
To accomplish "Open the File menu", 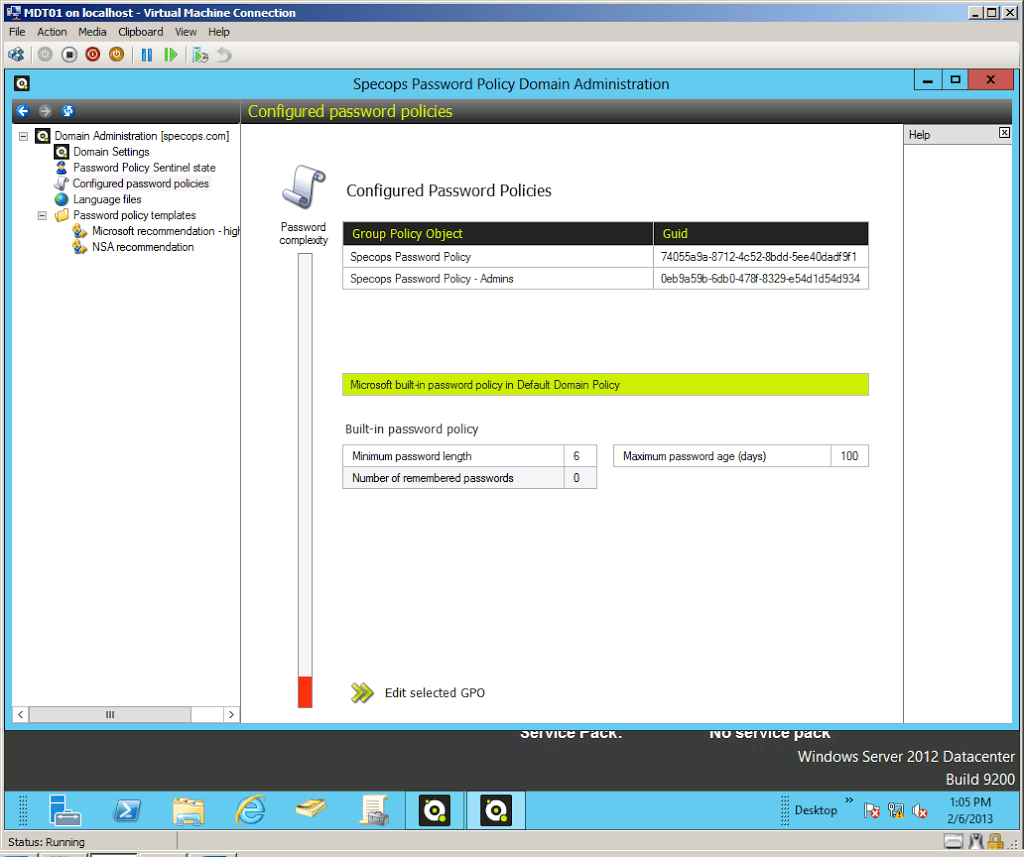I will (17, 32).
